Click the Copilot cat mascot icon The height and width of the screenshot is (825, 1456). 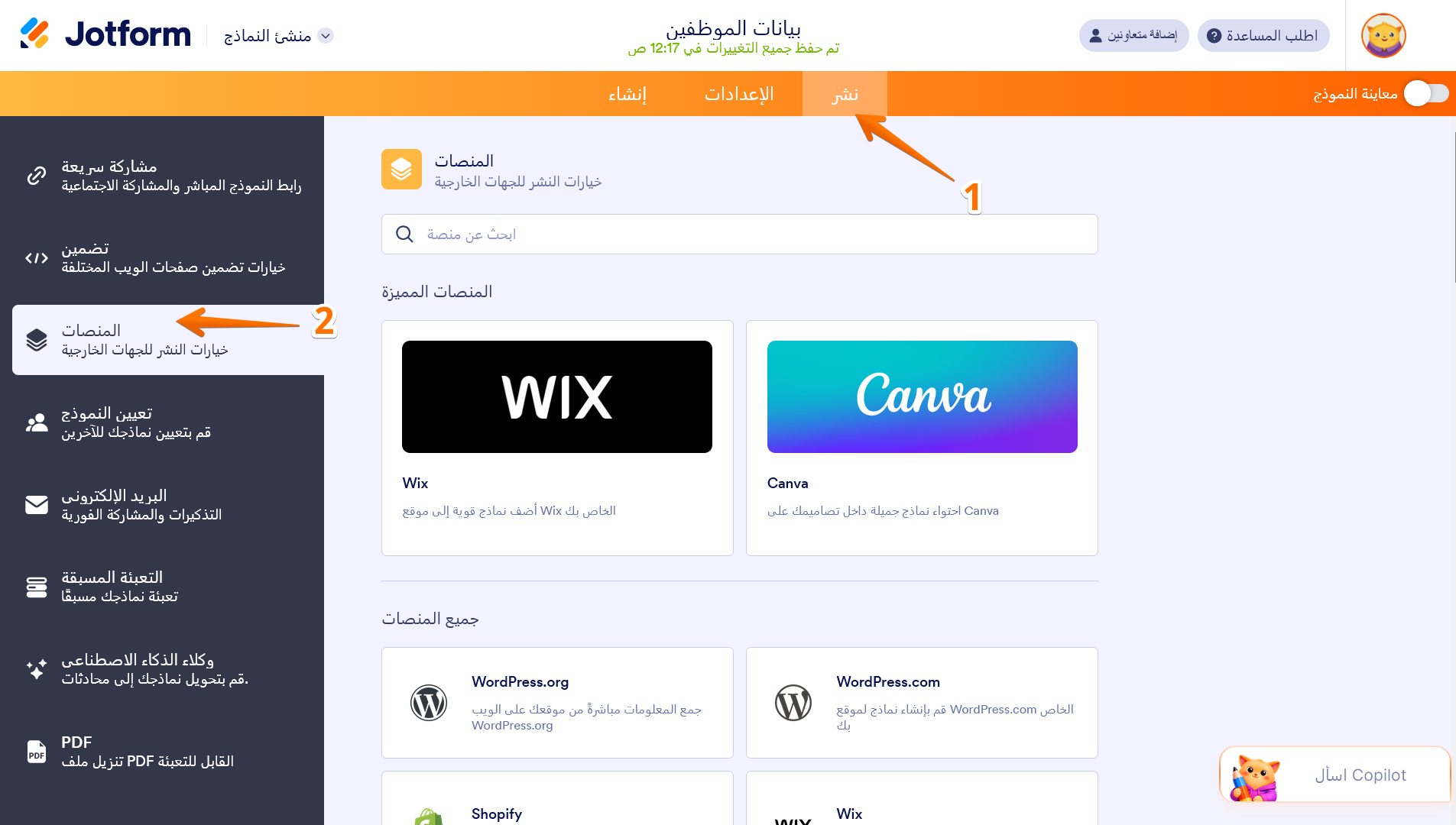1254,778
